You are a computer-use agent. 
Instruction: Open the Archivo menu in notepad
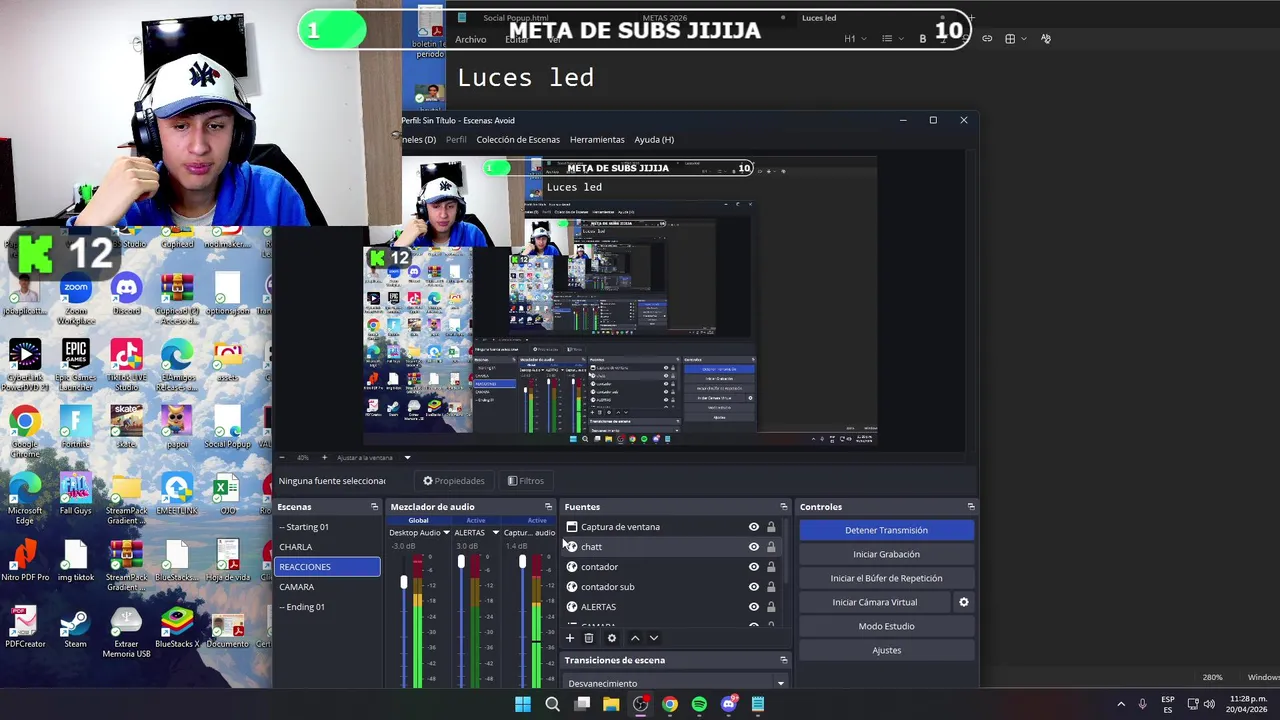tap(470, 39)
